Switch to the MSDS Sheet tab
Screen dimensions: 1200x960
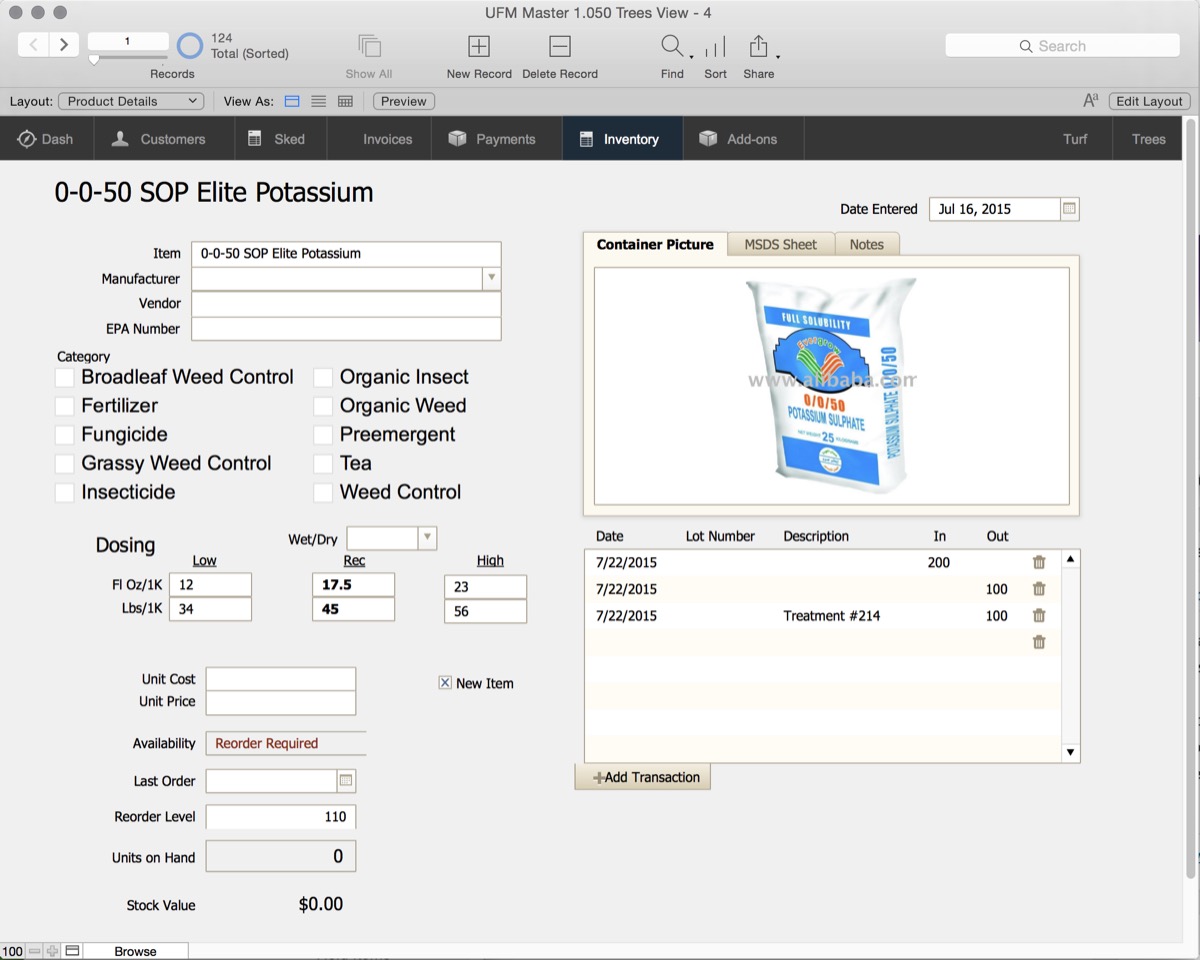[x=780, y=244]
